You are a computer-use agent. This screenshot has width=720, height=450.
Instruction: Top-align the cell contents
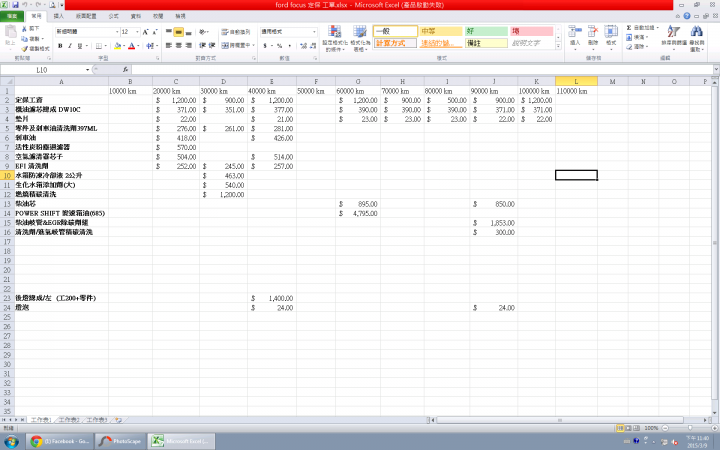coord(169,32)
